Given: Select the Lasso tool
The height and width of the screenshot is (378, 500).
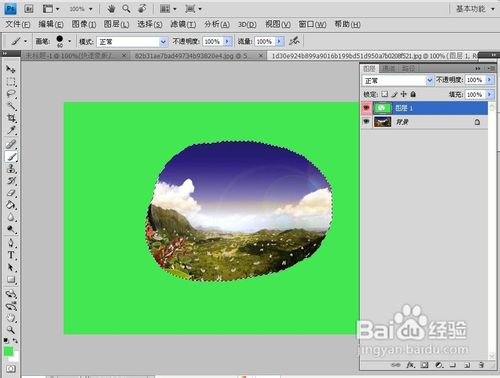Looking at the screenshot, I should pyautogui.click(x=11, y=94).
